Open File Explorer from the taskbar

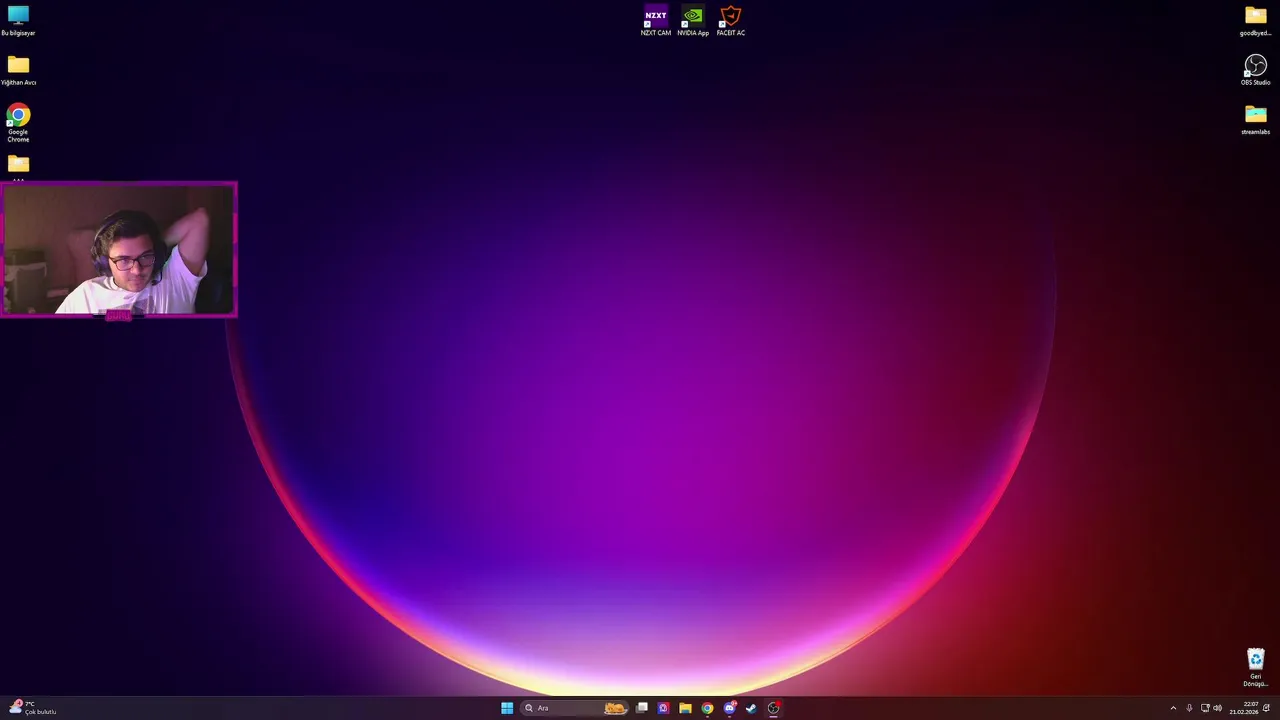pyautogui.click(x=685, y=708)
